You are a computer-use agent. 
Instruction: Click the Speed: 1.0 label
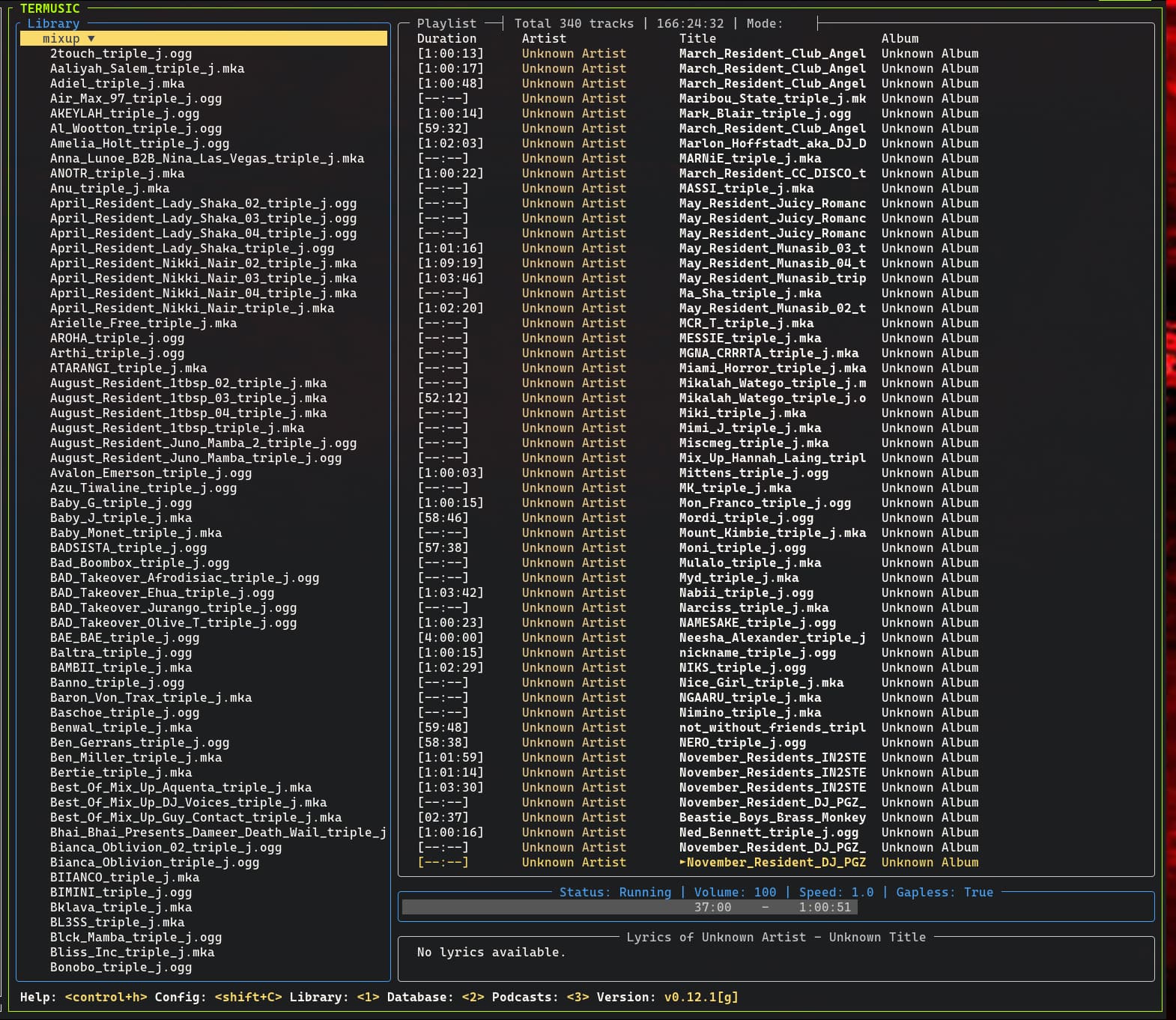[836, 892]
